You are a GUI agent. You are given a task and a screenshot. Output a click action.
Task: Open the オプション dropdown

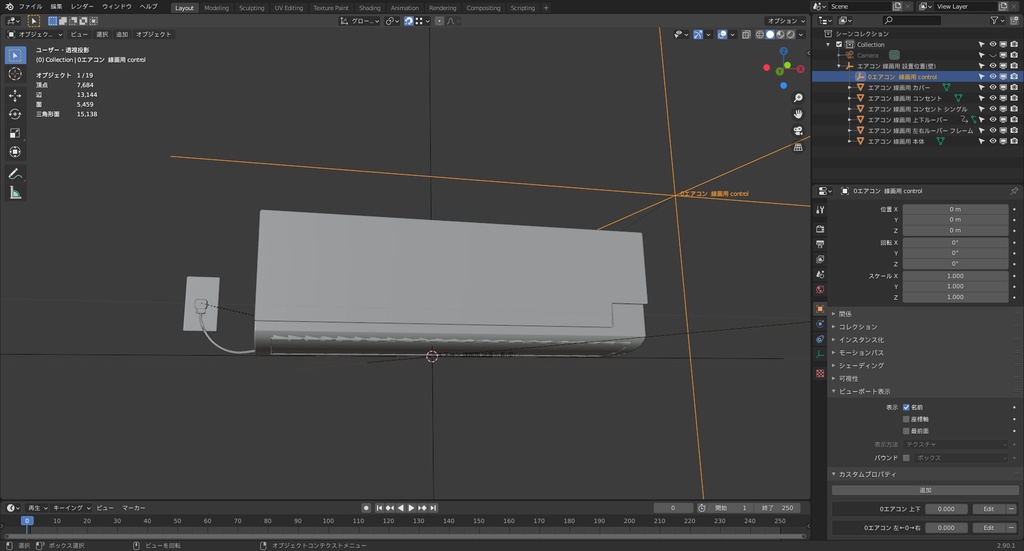[785, 20]
